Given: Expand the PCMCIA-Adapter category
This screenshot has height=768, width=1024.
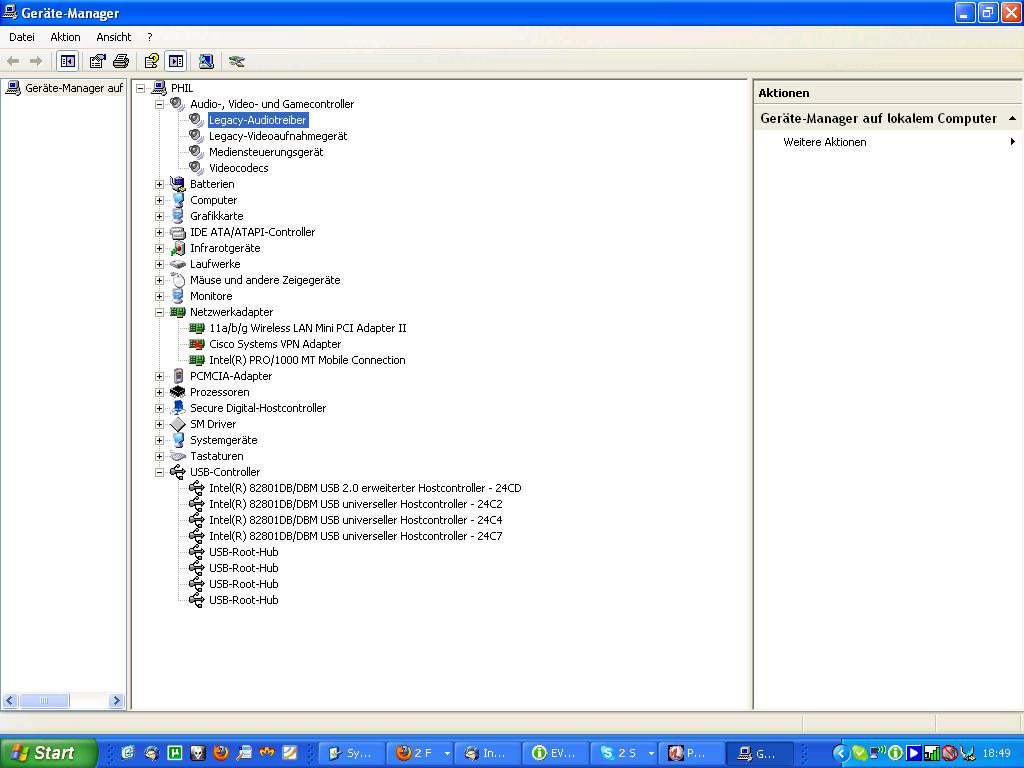Looking at the screenshot, I should point(159,376).
